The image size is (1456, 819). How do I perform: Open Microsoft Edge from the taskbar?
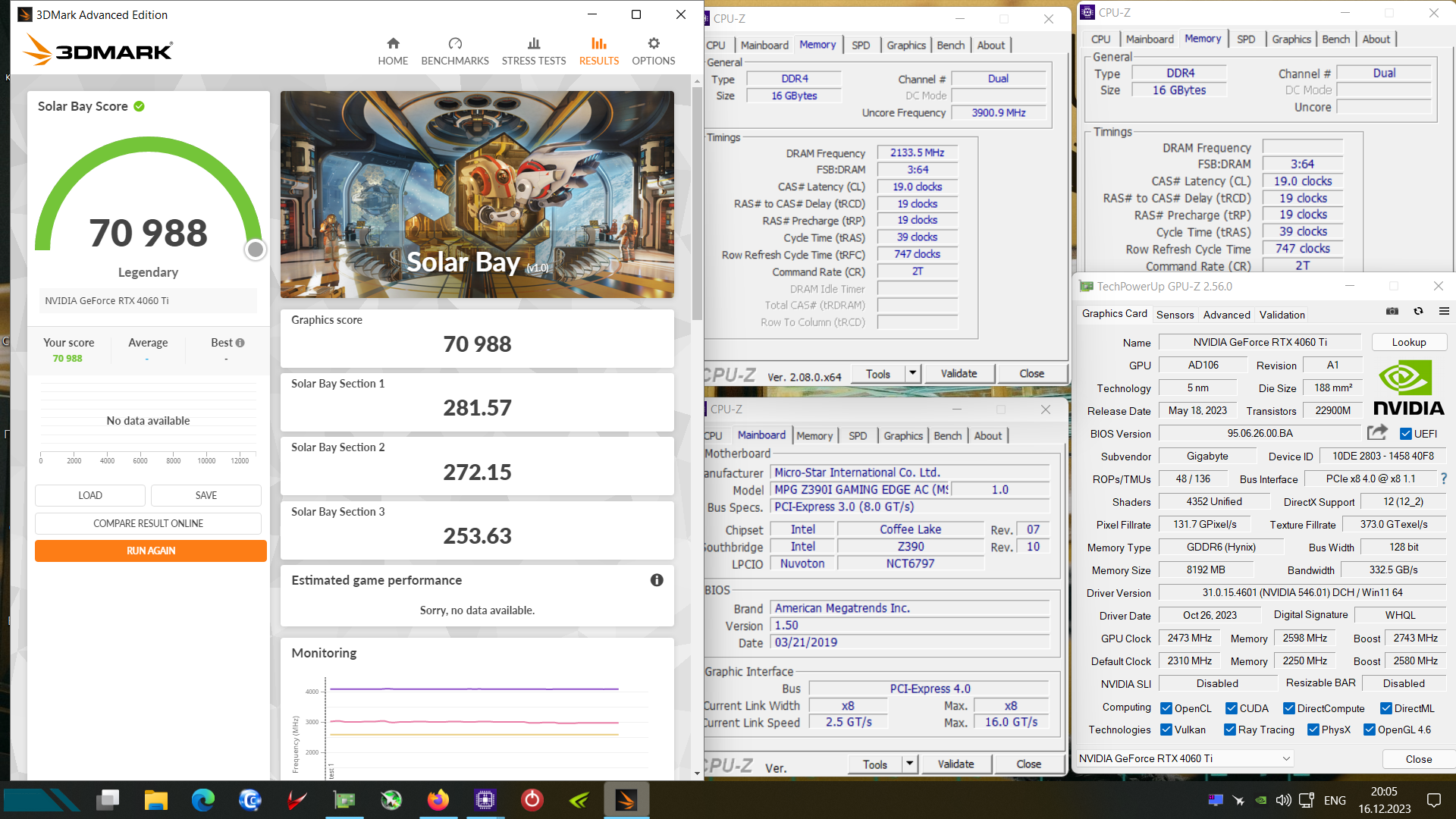[203, 800]
